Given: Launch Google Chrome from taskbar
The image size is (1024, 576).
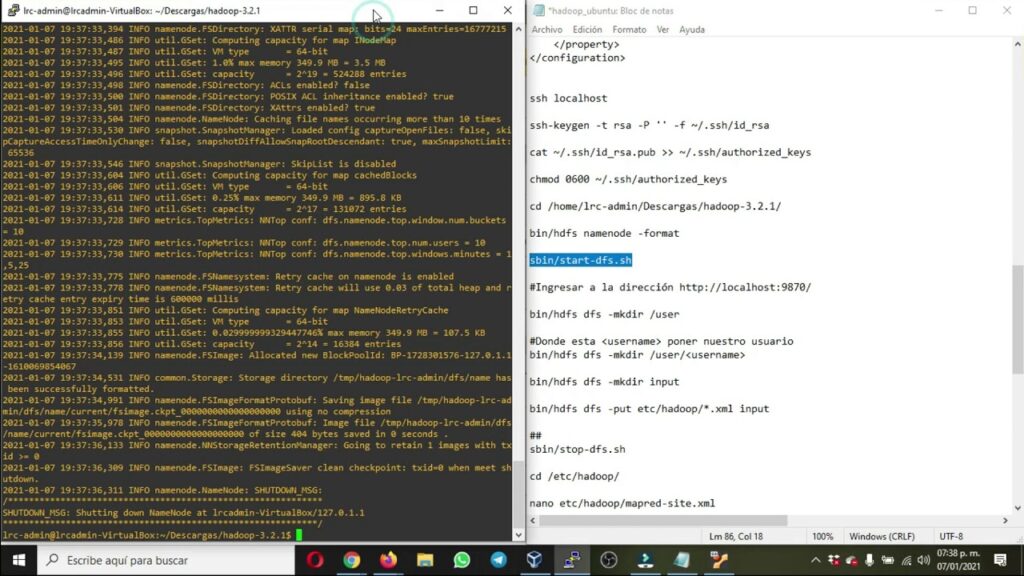Looking at the screenshot, I should 352,560.
